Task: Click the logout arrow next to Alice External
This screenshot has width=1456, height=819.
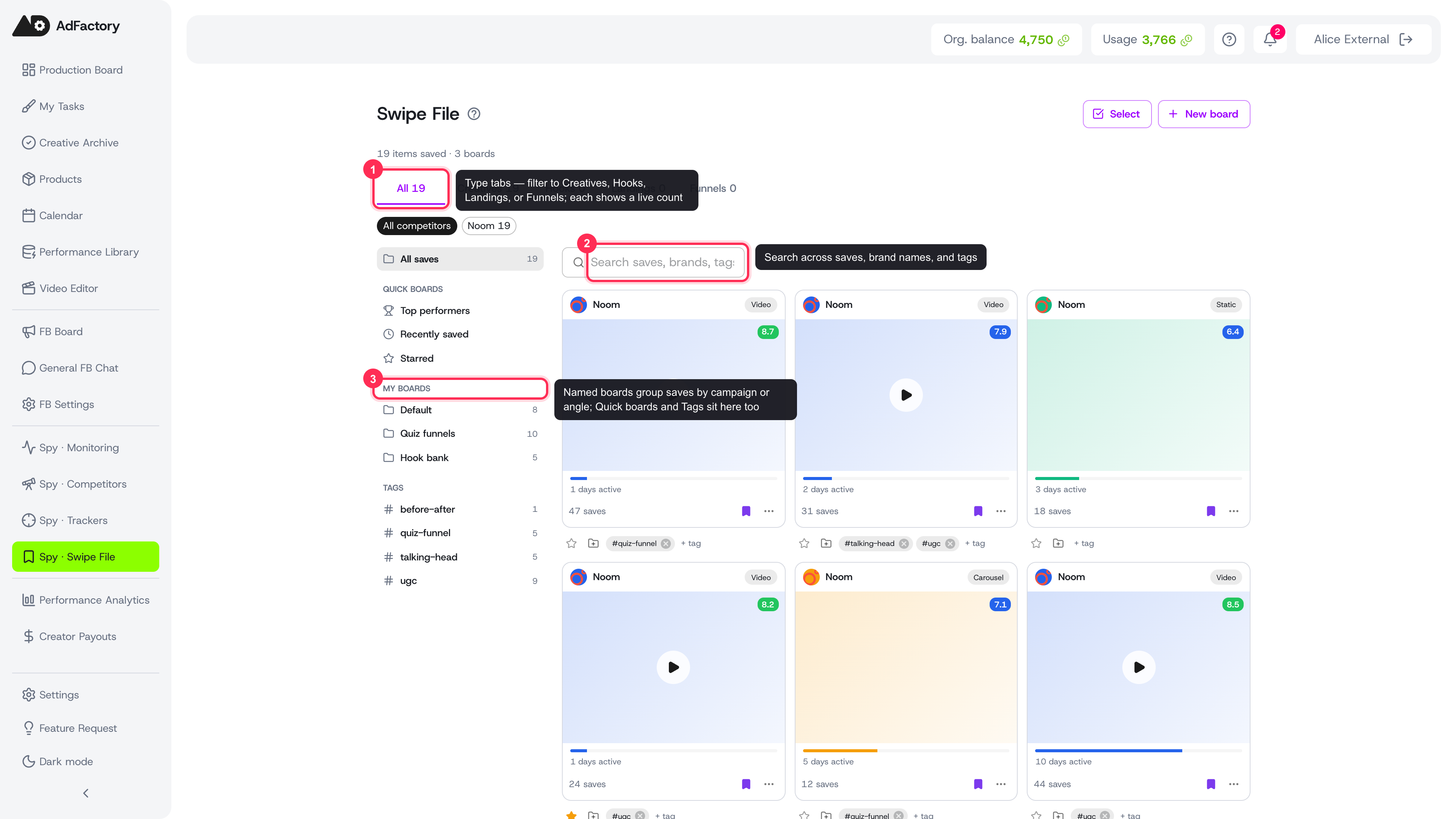Action: (x=1406, y=39)
